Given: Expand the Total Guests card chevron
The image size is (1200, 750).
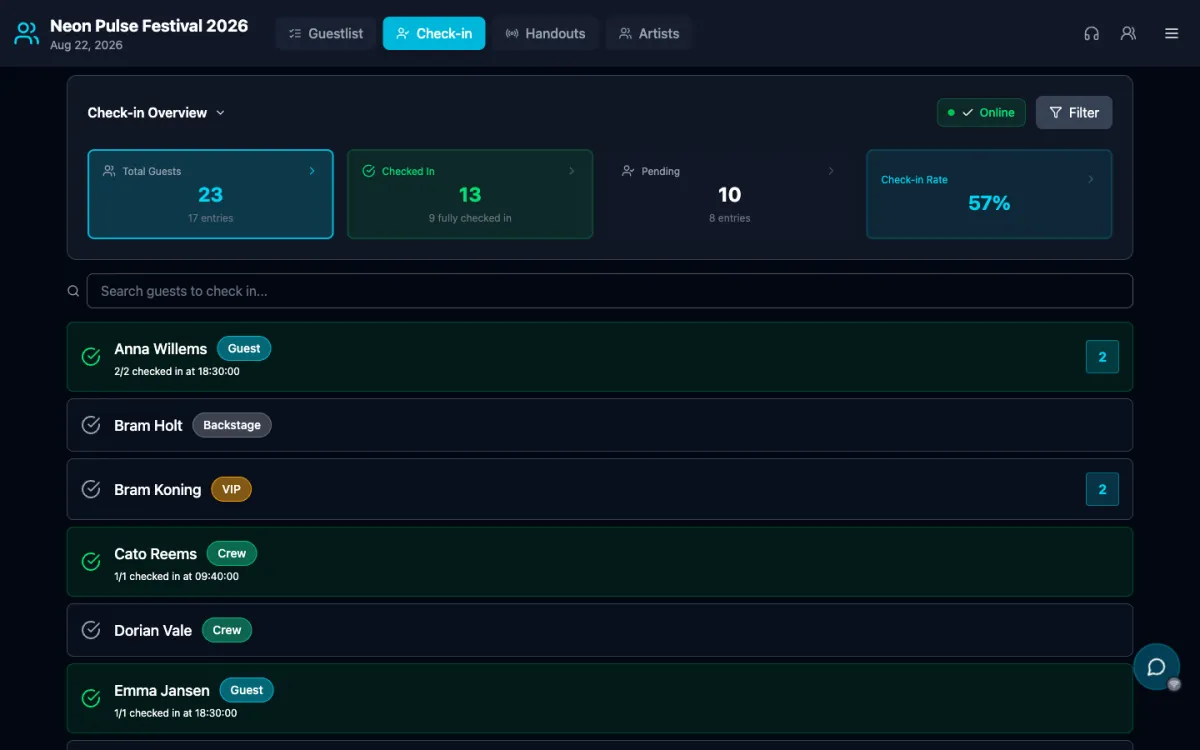Looking at the screenshot, I should click(x=312, y=171).
